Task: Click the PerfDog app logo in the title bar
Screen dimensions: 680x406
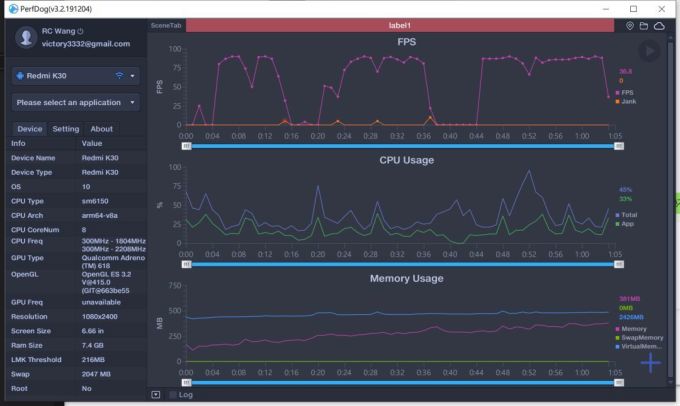Action: 13,9
